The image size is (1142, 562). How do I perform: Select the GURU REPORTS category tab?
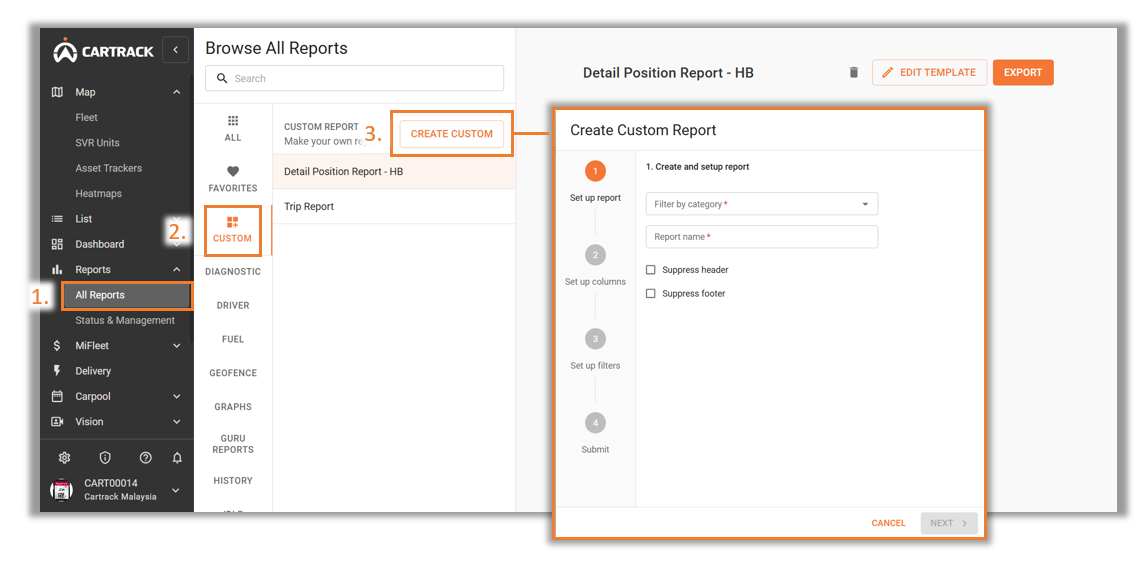pyautogui.click(x=233, y=444)
